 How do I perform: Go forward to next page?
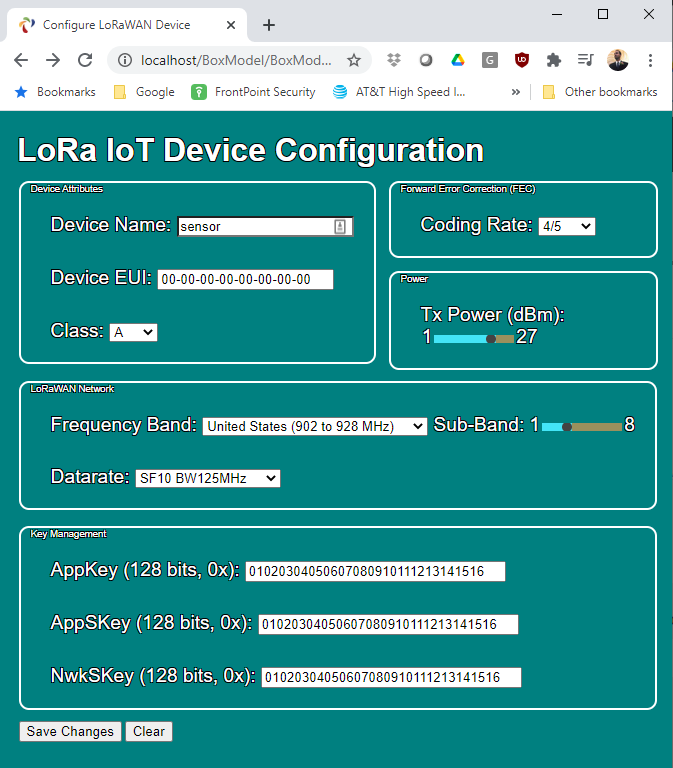pyautogui.click(x=53, y=60)
